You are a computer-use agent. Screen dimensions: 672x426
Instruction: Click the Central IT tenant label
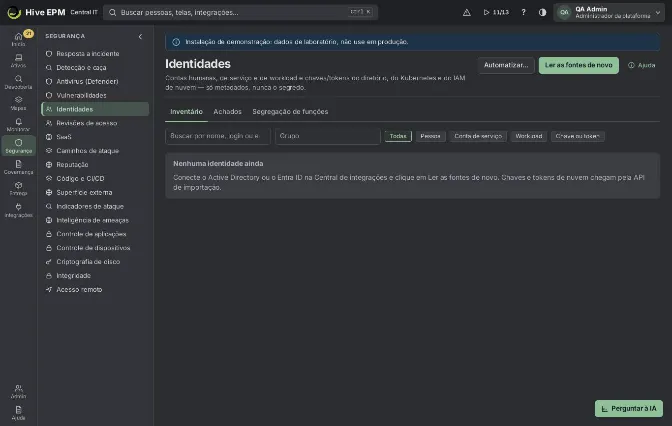click(84, 12)
